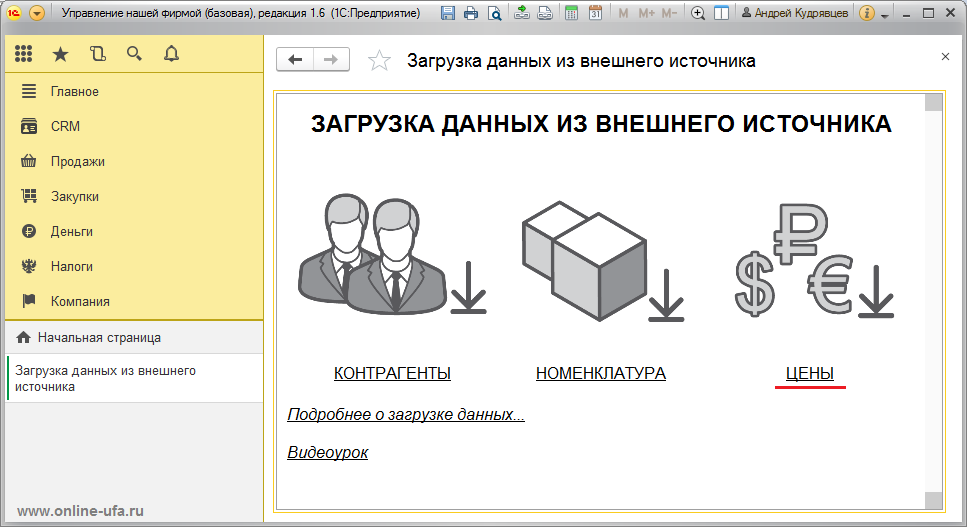967x527 pixels.
Task: Expand the dropdown arrow next to info icon
Action: (x=886, y=15)
